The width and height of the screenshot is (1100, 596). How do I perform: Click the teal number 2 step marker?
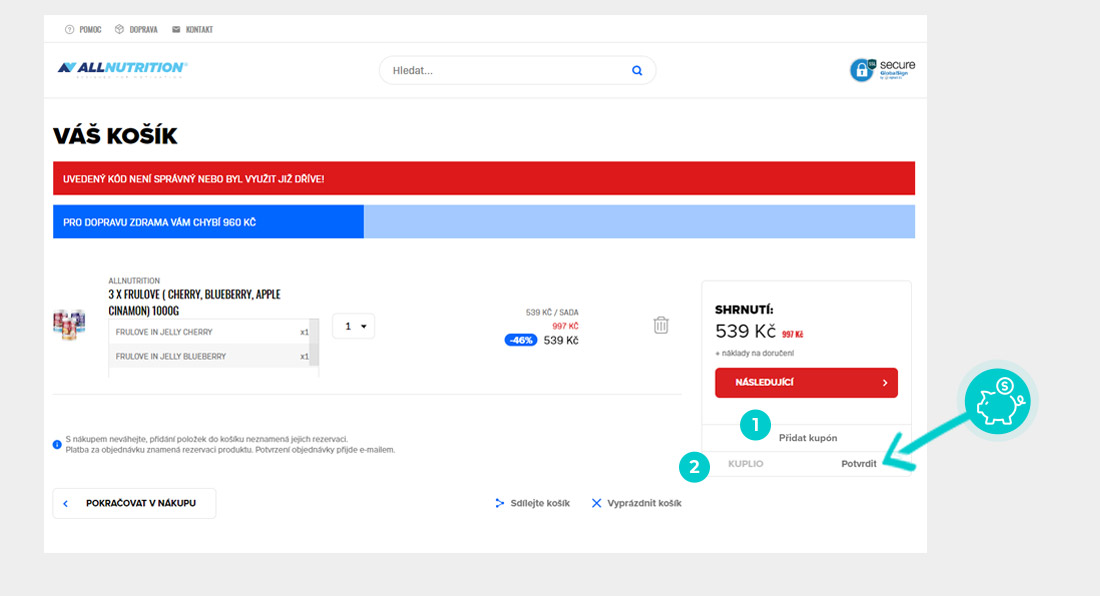point(694,466)
